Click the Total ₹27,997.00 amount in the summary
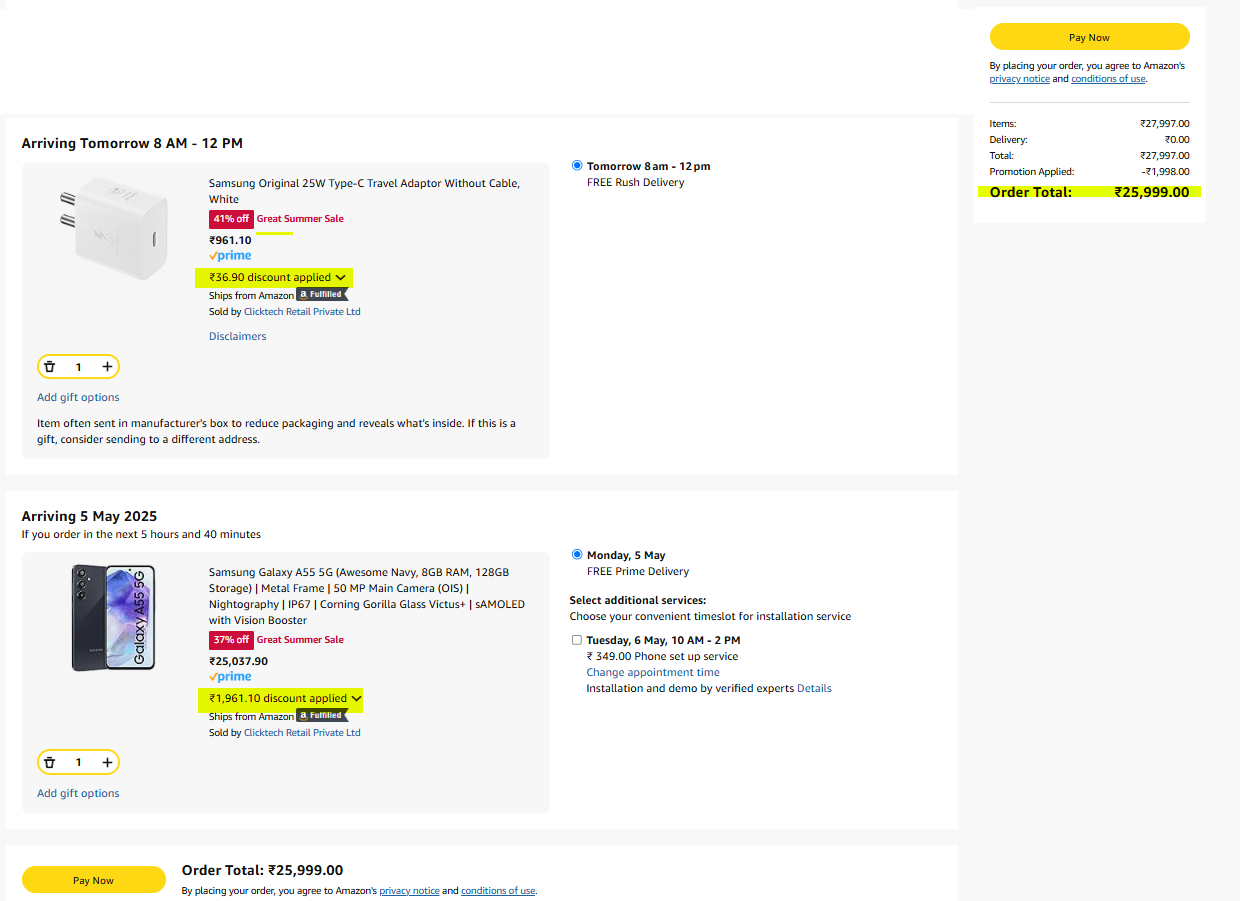The image size is (1240, 901). click(x=1165, y=156)
